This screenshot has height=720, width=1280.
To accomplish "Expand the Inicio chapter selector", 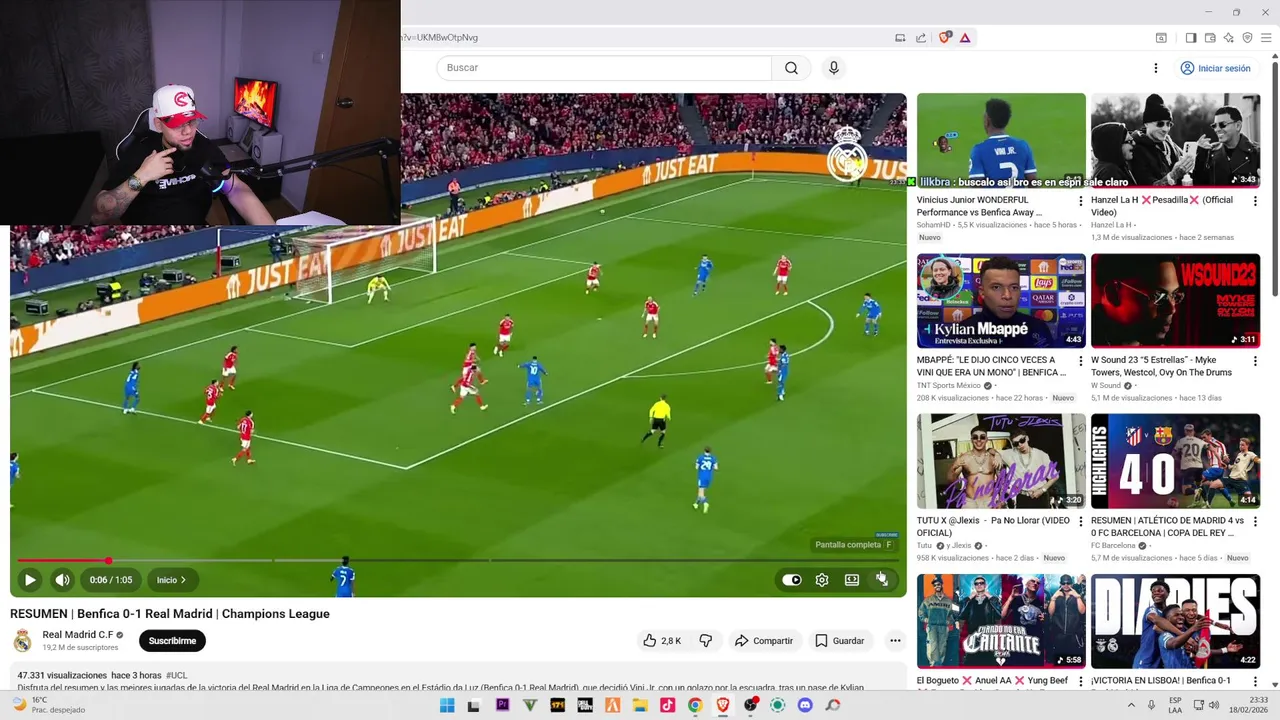I will coord(171,580).
